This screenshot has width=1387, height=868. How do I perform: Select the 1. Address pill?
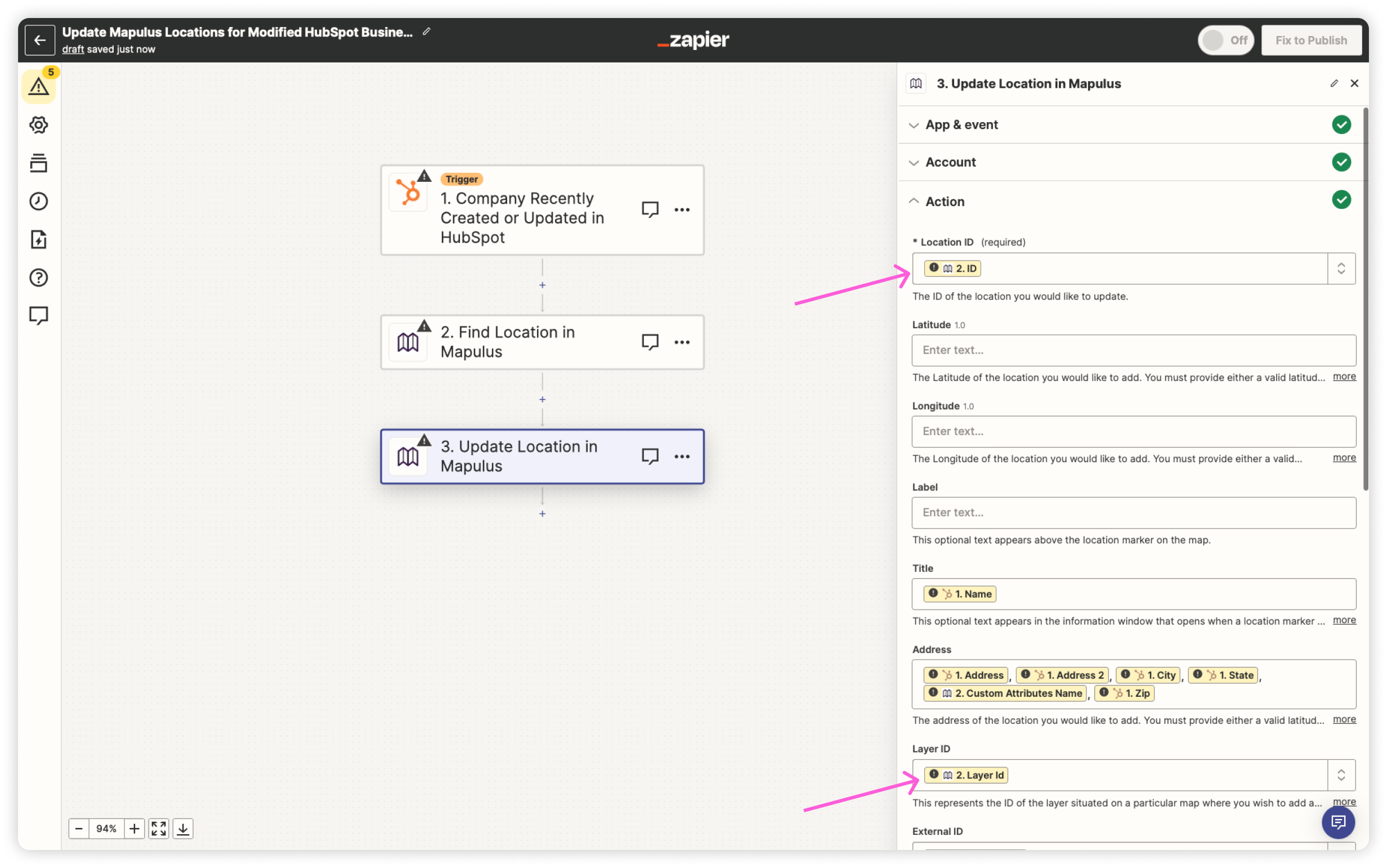pos(965,675)
